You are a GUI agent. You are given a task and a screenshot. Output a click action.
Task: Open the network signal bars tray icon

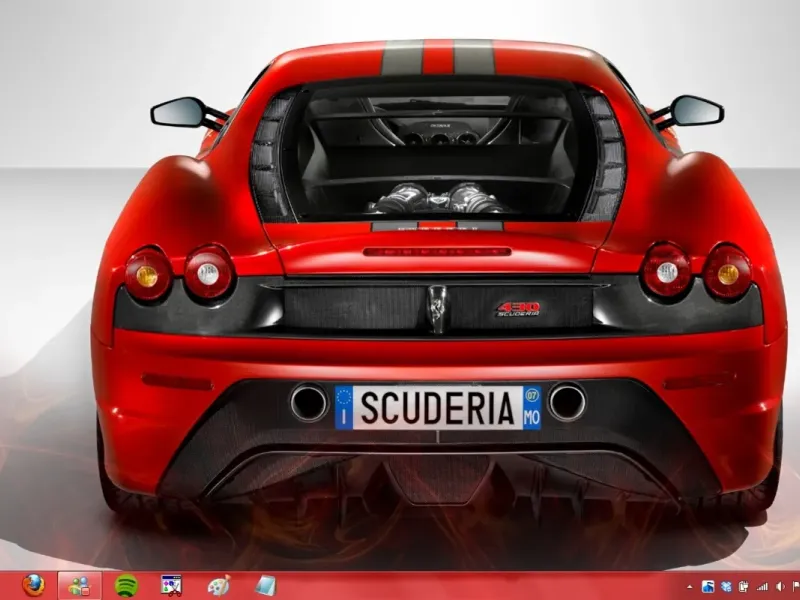[x=762, y=586]
